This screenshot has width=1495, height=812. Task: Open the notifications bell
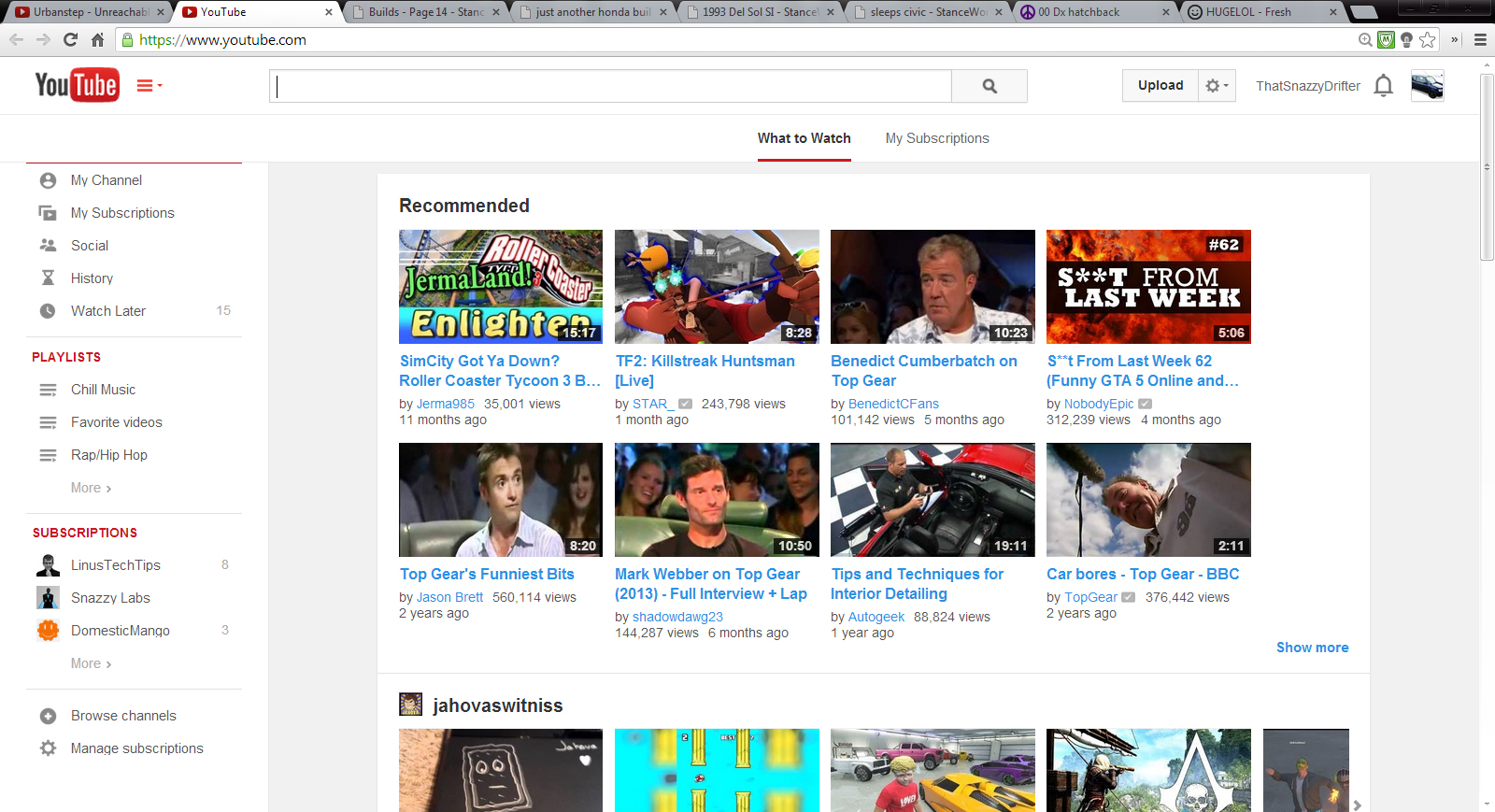pos(1384,86)
